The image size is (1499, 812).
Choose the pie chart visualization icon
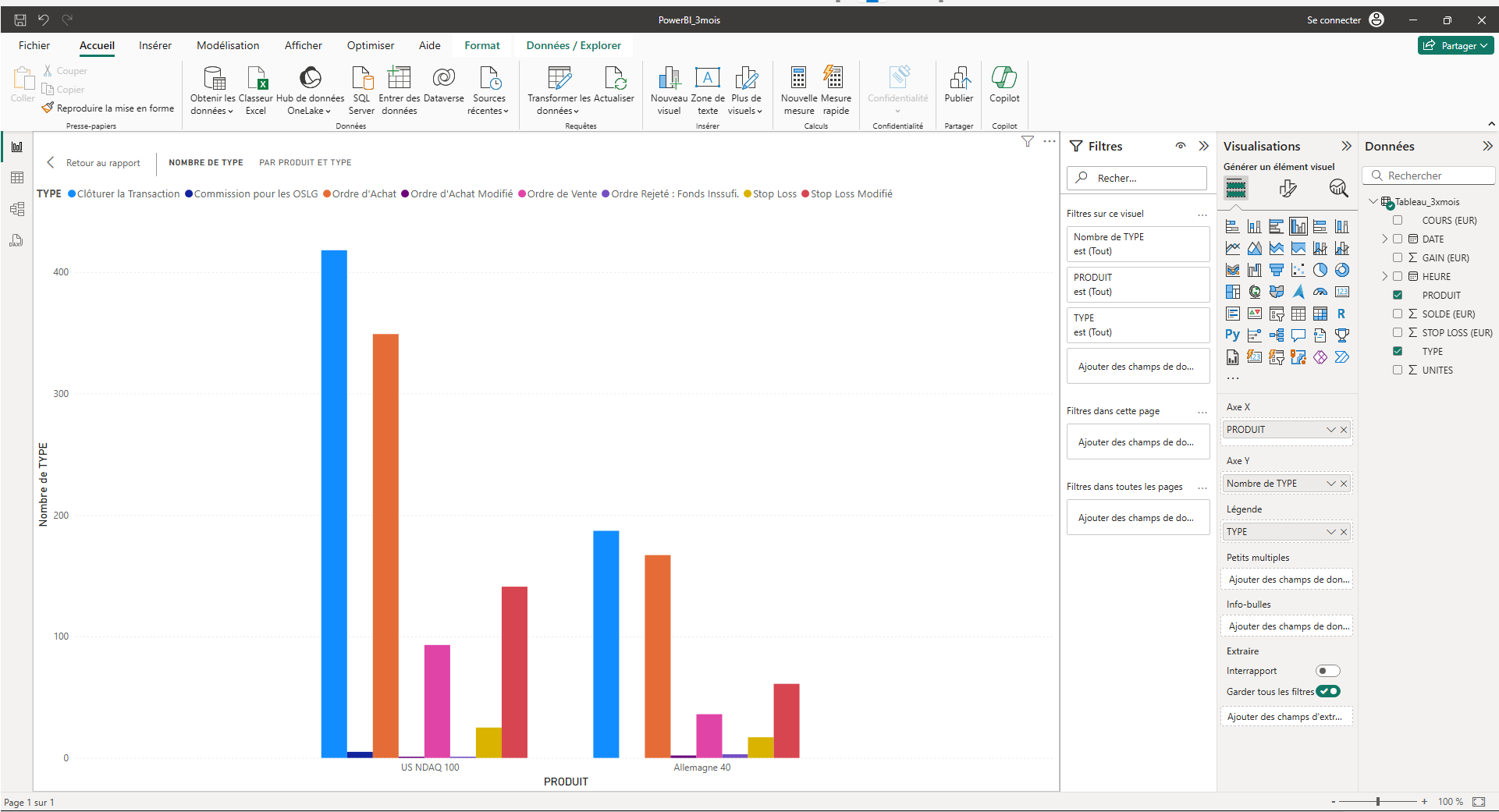tap(1320, 270)
